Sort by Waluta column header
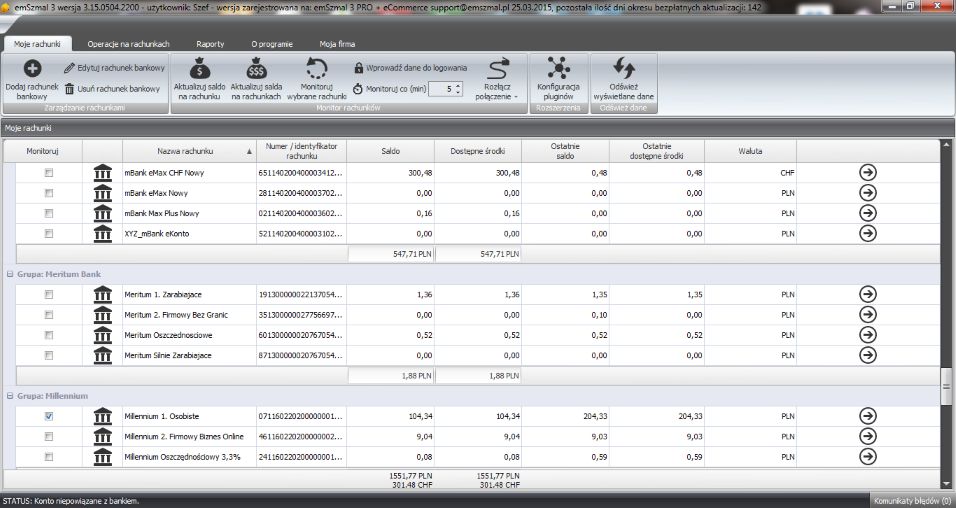956x508 pixels. click(750, 151)
